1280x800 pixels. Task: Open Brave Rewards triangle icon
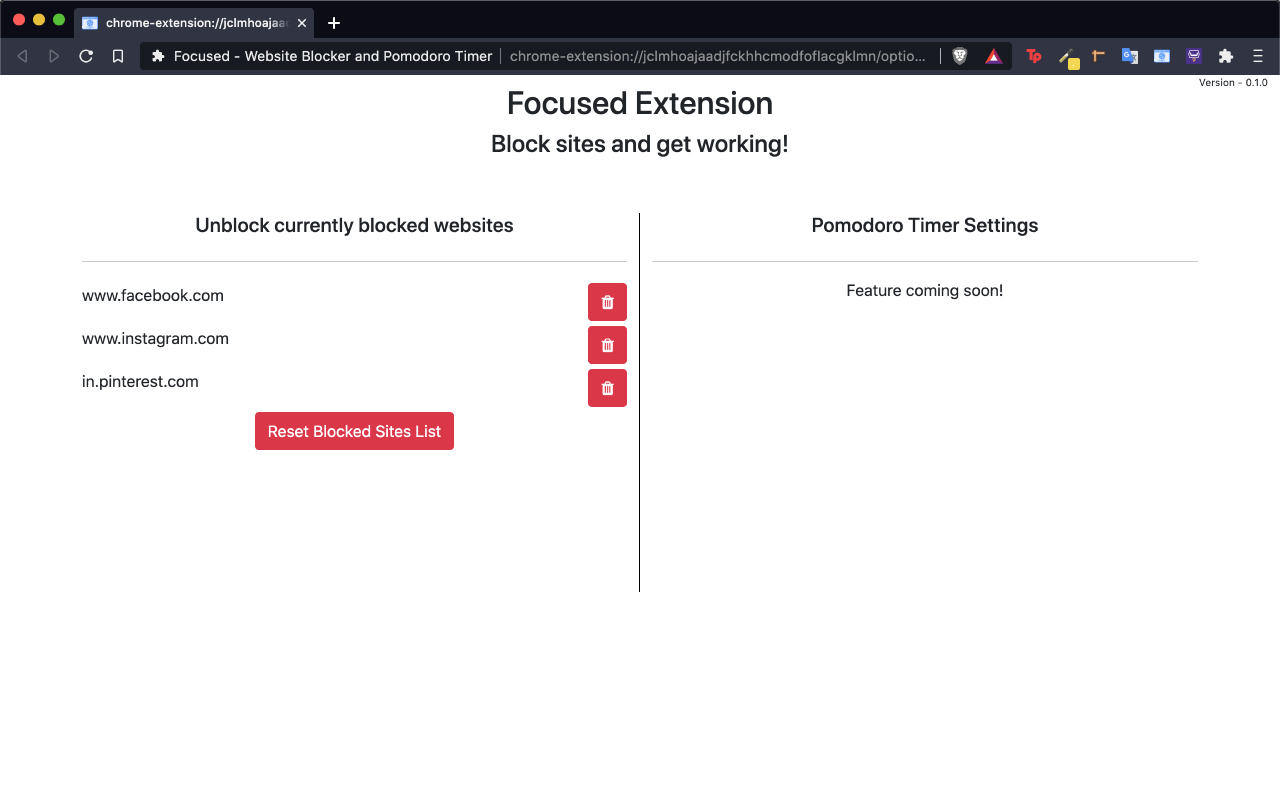pyautogui.click(x=993, y=56)
